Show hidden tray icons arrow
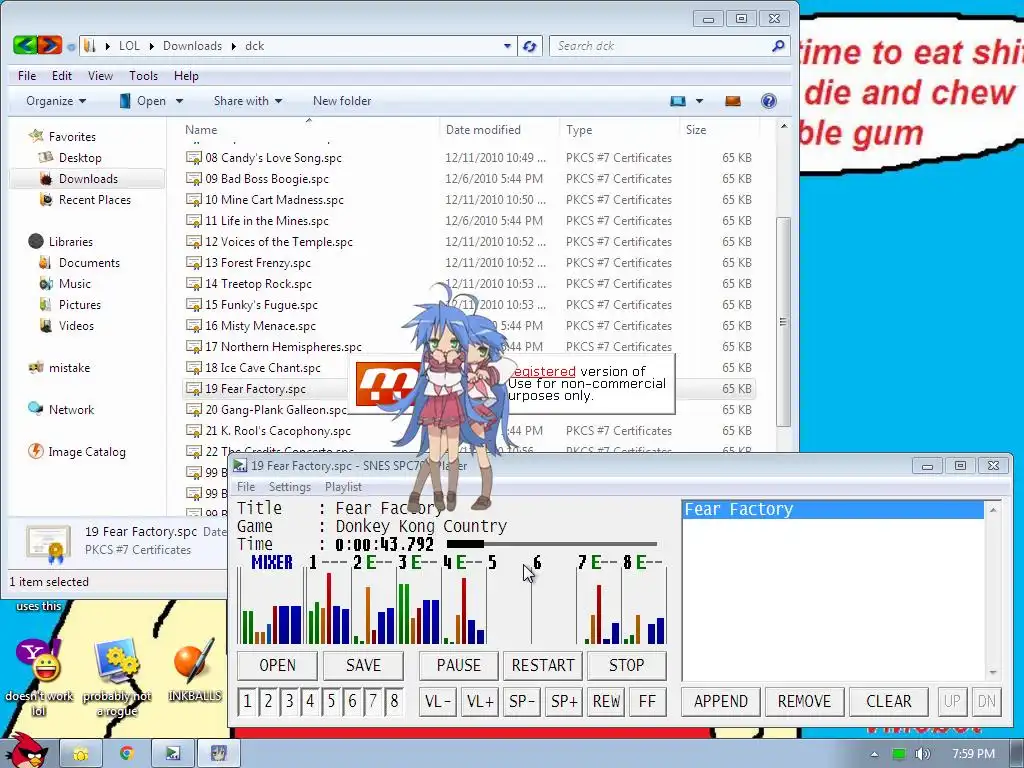The image size is (1024, 768). 874,754
